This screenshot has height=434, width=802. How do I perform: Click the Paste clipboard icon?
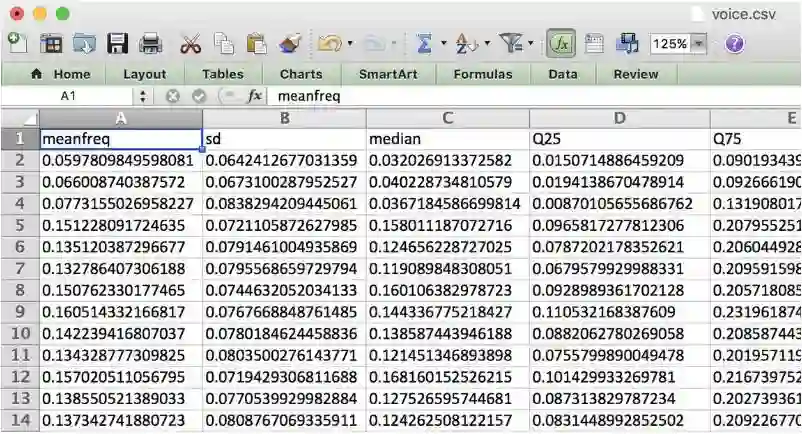[257, 44]
